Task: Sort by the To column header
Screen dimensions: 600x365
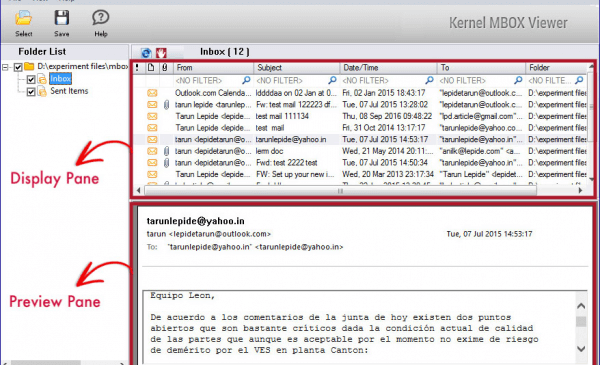Action: pos(481,68)
